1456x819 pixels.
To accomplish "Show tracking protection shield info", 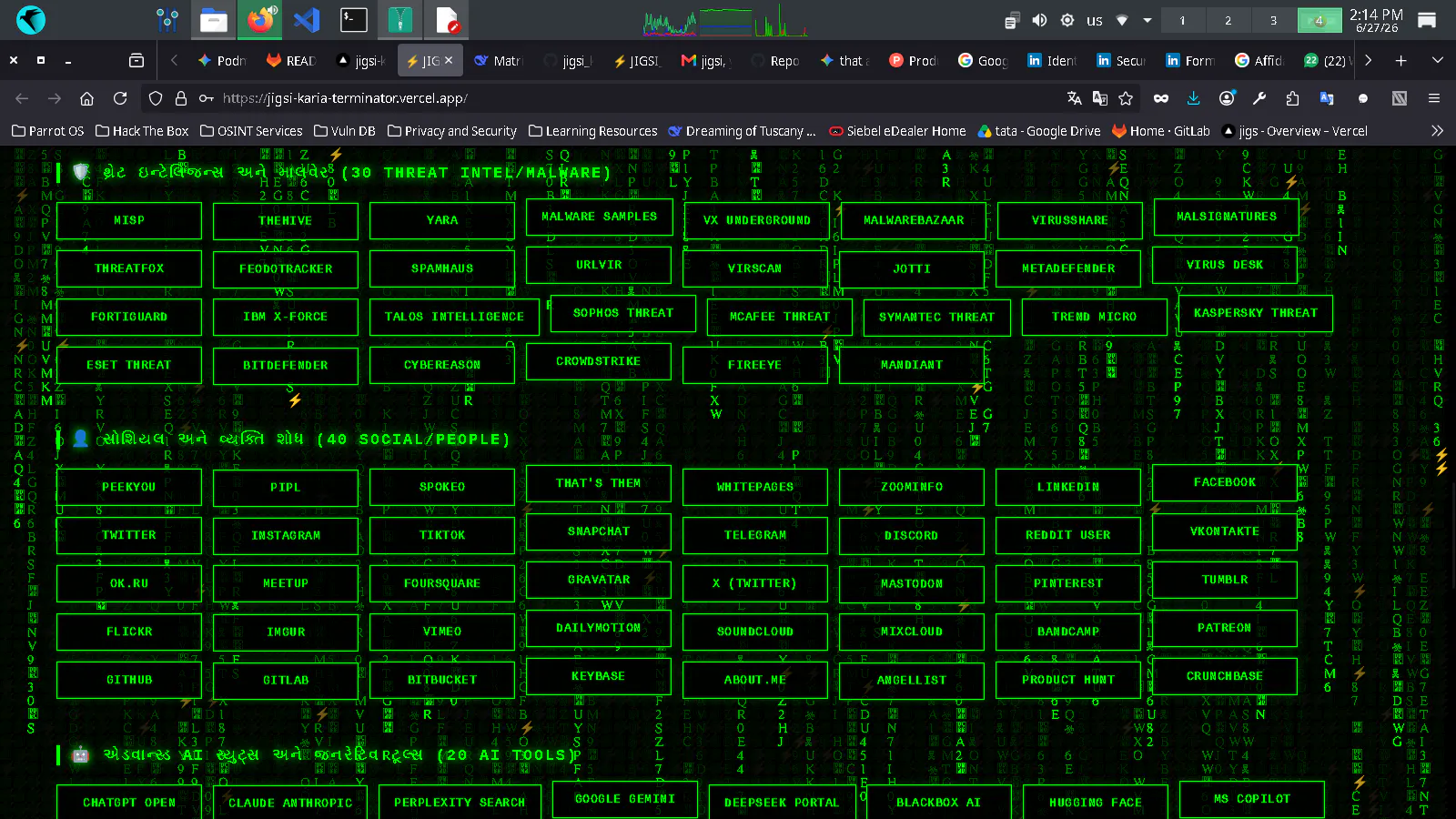I will [156, 98].
